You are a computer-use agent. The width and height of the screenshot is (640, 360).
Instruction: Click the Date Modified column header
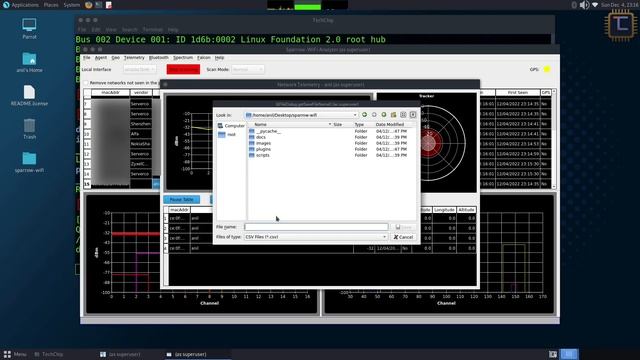coord(390,124)
